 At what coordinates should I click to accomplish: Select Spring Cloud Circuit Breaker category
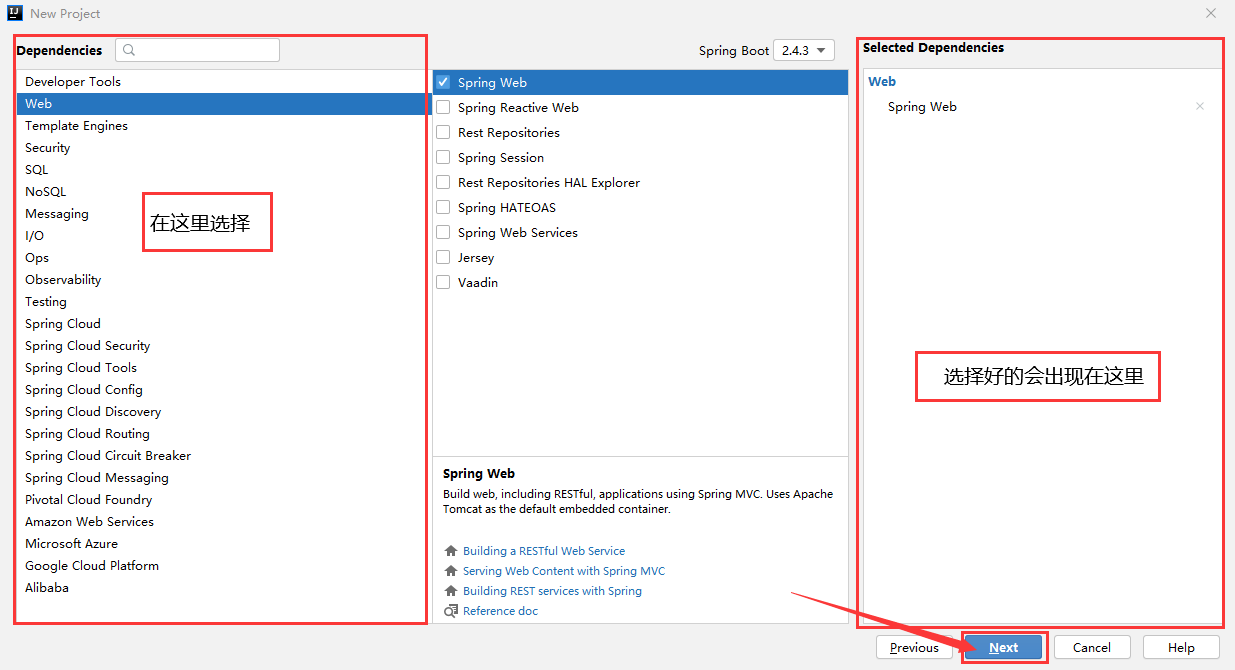click(x=222, y=456)
